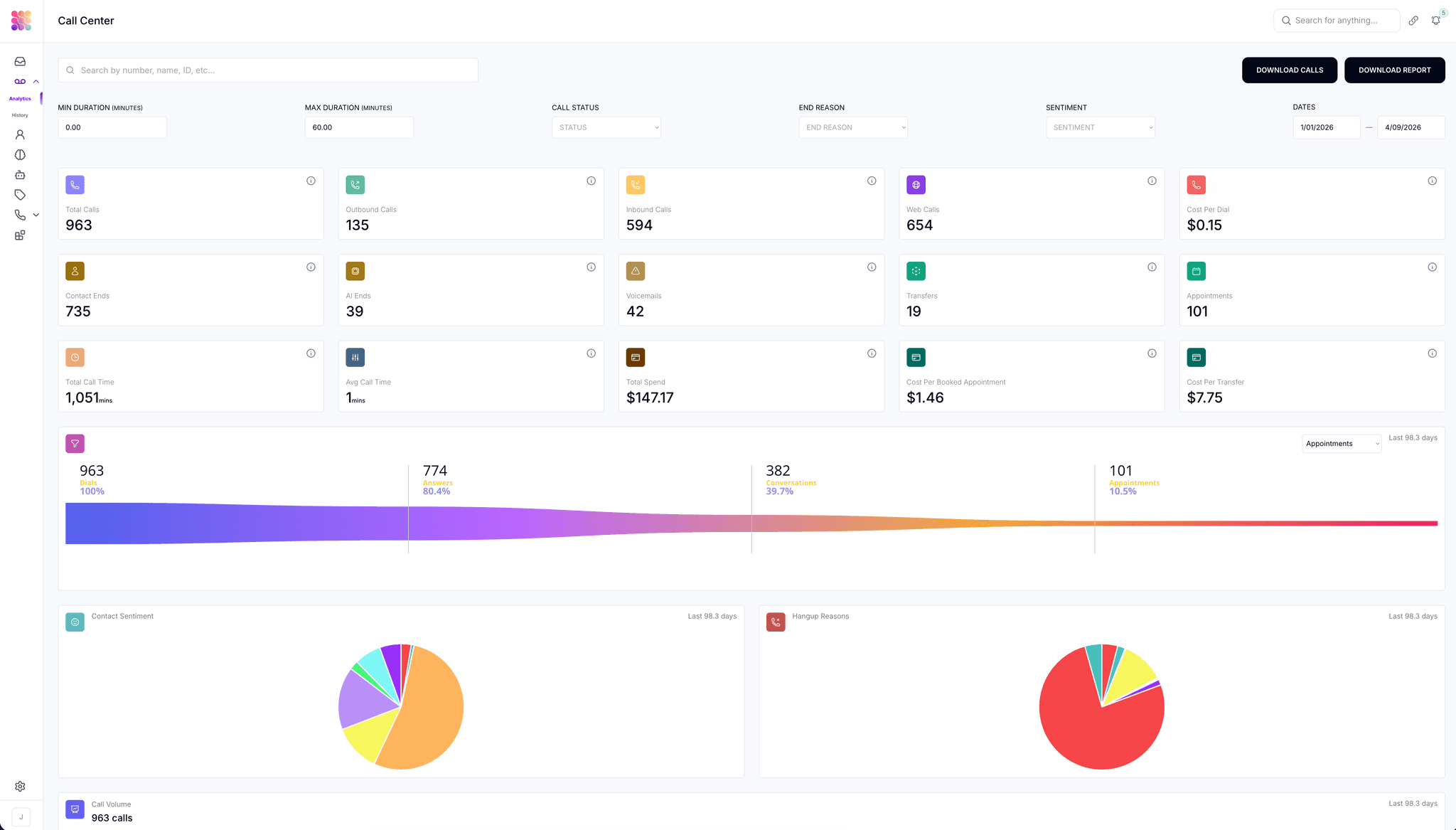Collapse the voicemail section with its chevron
The image size is (1456, 830).
[36, 81]
